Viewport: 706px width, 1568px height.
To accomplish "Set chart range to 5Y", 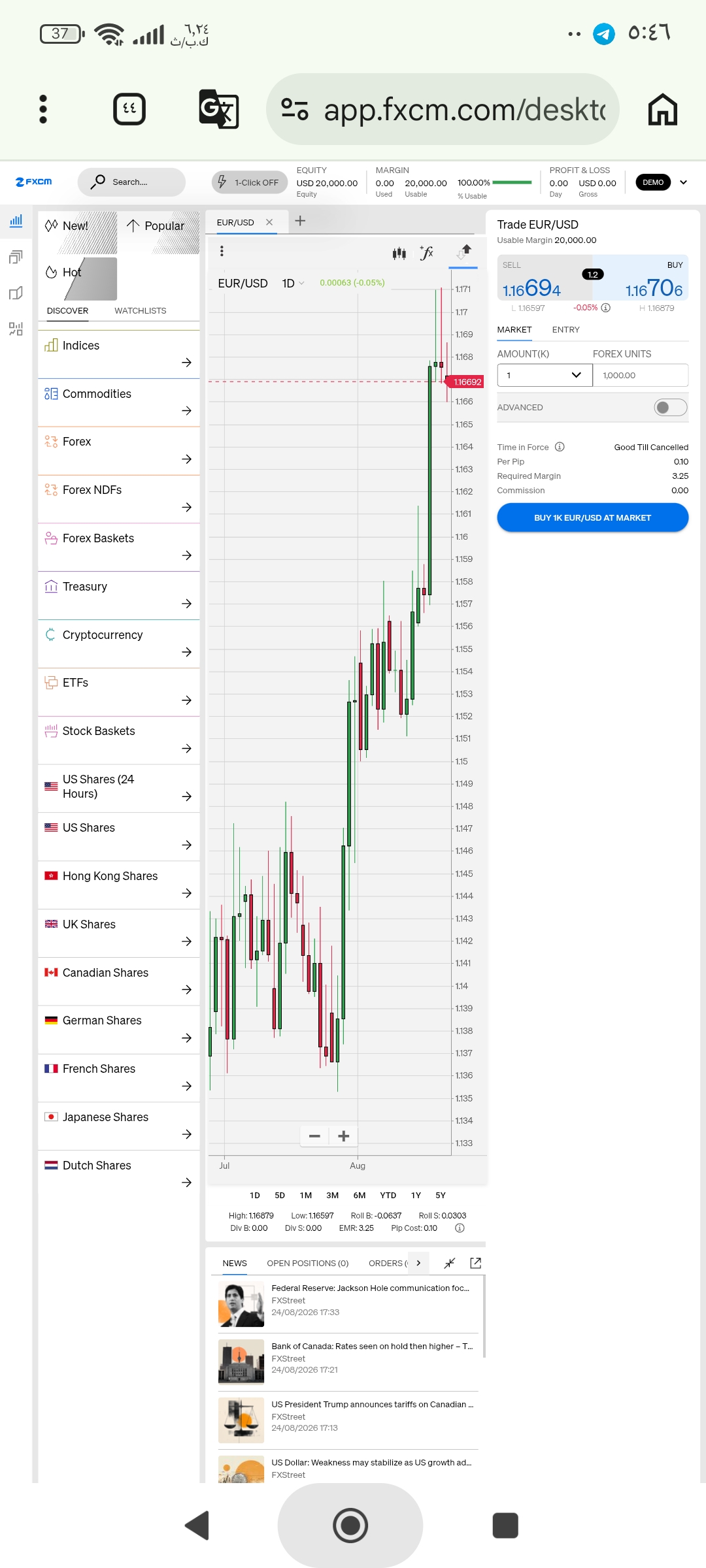I will (441, 1195).
